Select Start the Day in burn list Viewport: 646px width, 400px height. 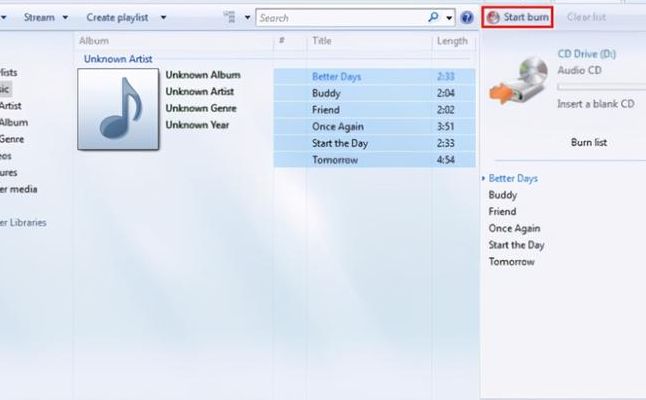tap(516, 245)
